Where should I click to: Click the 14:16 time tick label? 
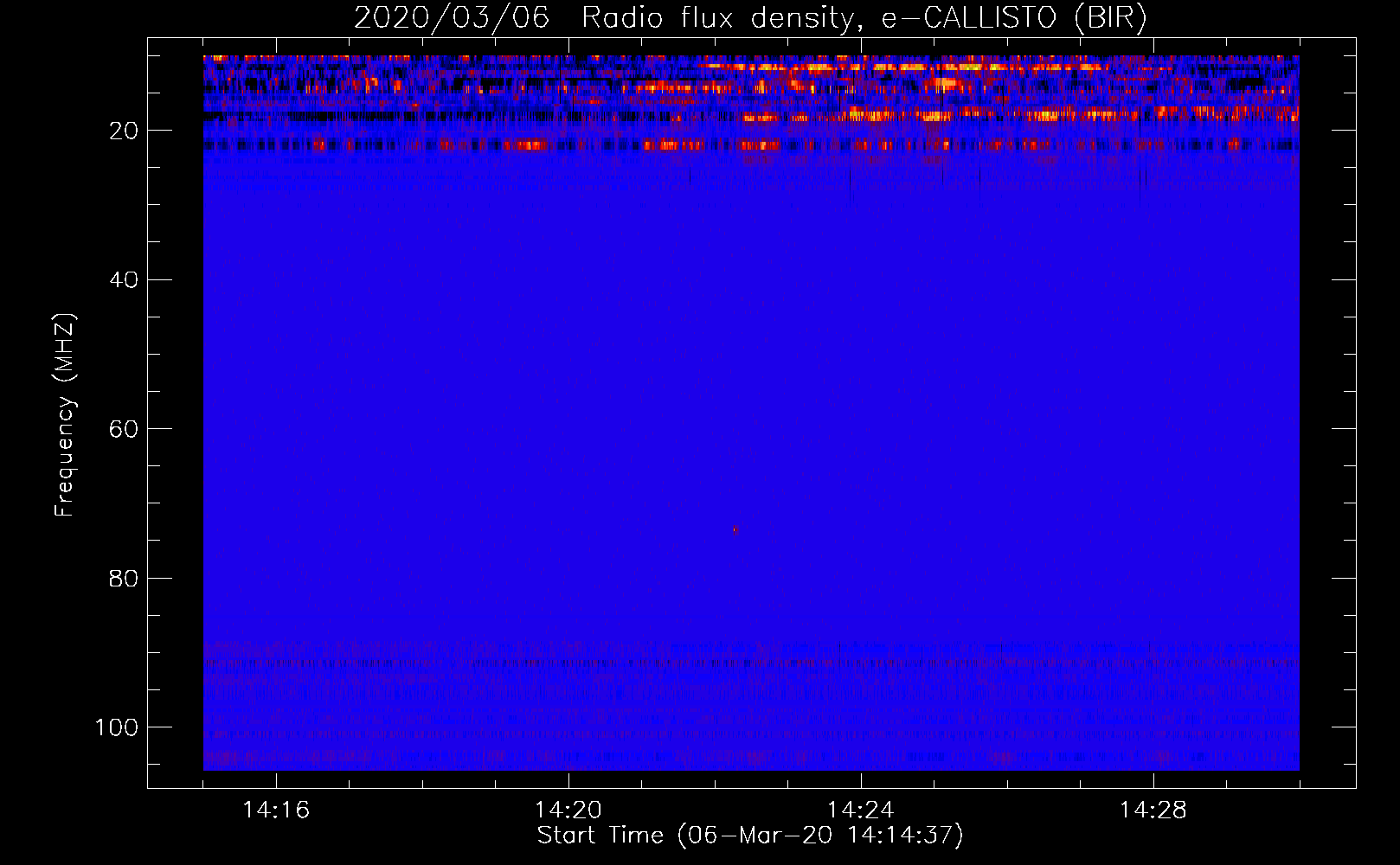click(x=276, y=811)
